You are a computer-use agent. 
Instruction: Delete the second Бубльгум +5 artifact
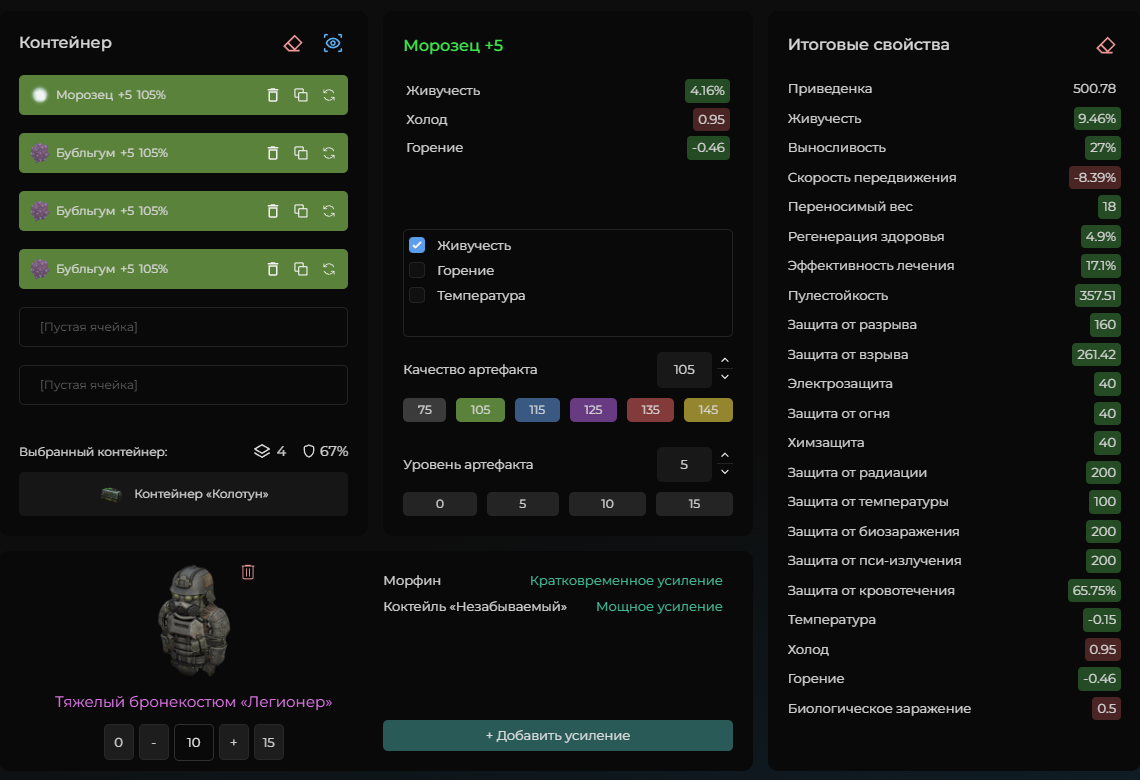[x=273, y=211]
